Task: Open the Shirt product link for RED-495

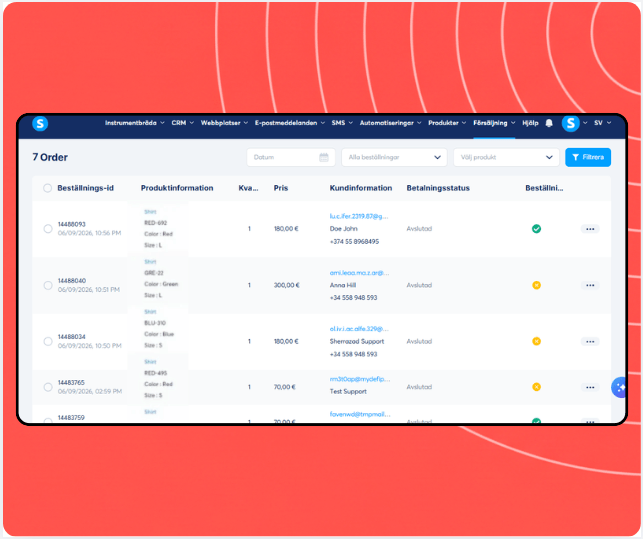Action: [x=150, y=362]
